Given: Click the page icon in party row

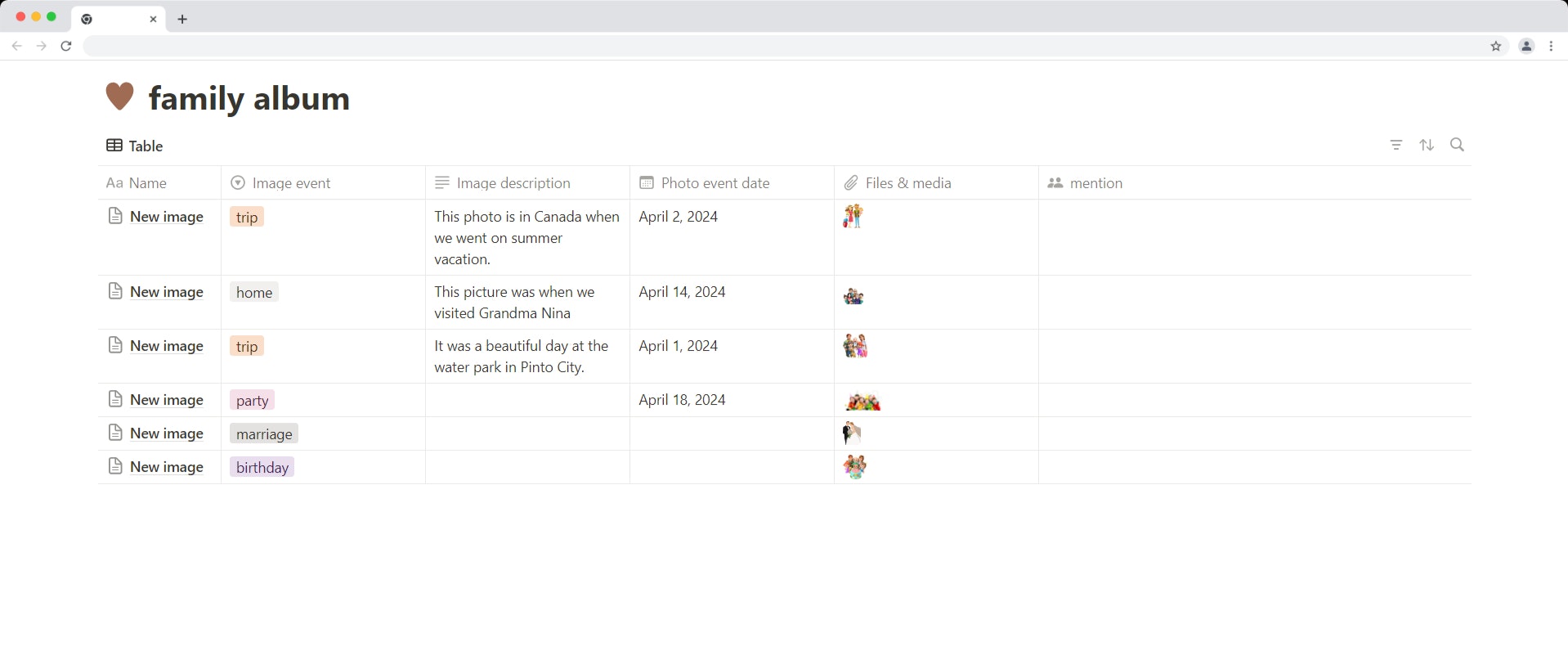Looking at the screenshot, I should 115,399.
